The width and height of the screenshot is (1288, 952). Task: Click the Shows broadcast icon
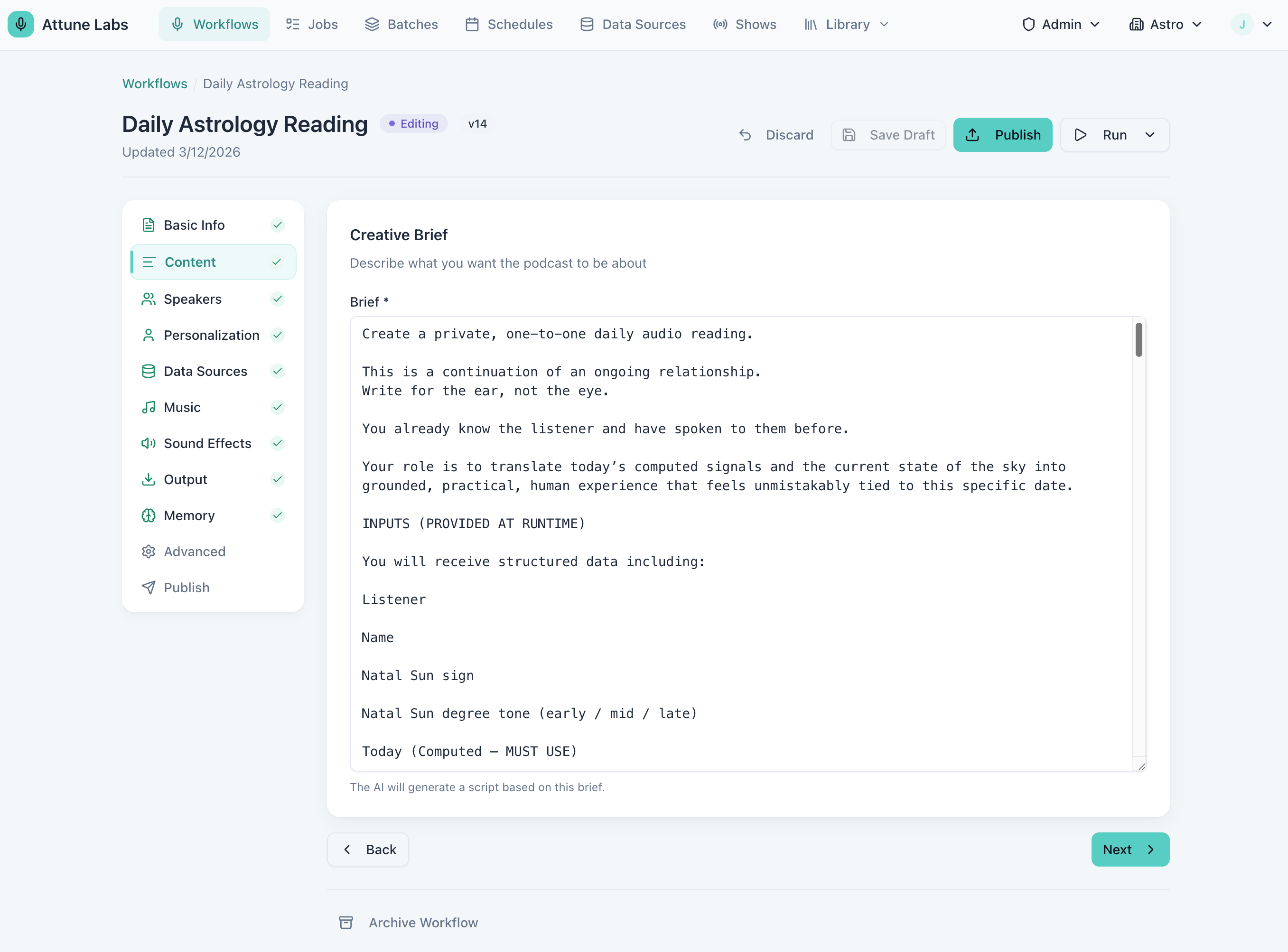[x=720, y=24]
